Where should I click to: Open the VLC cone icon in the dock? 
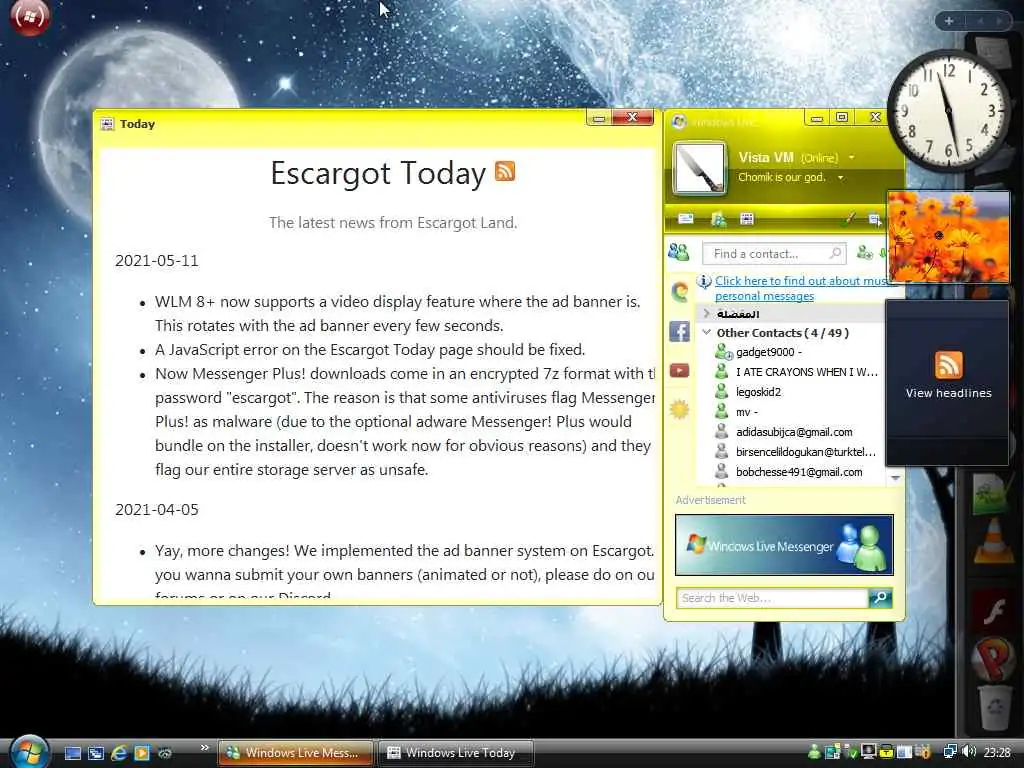993,540
